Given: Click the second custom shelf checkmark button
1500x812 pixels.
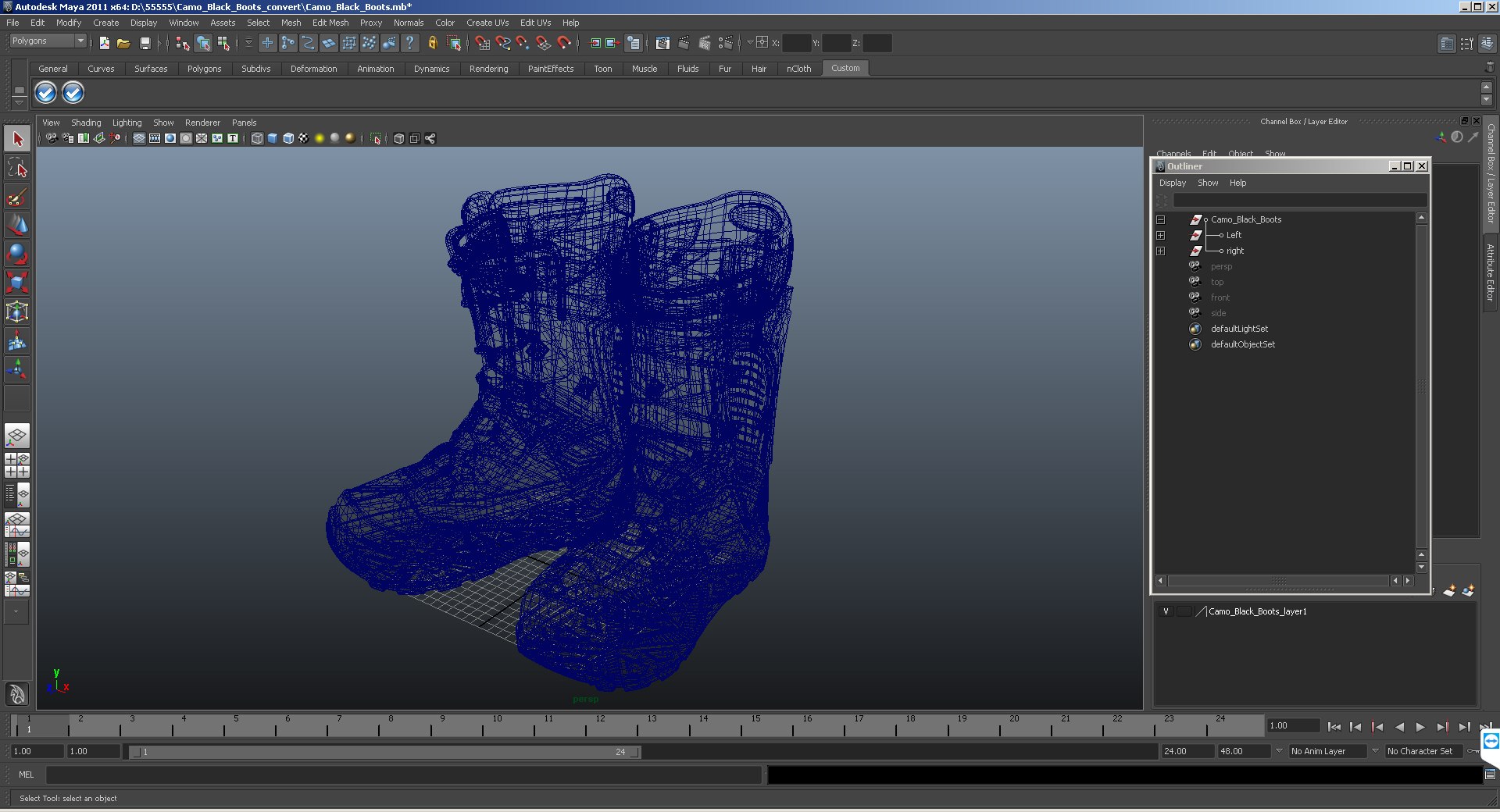Looking at the screenshot, I should [x=73, y=93].
